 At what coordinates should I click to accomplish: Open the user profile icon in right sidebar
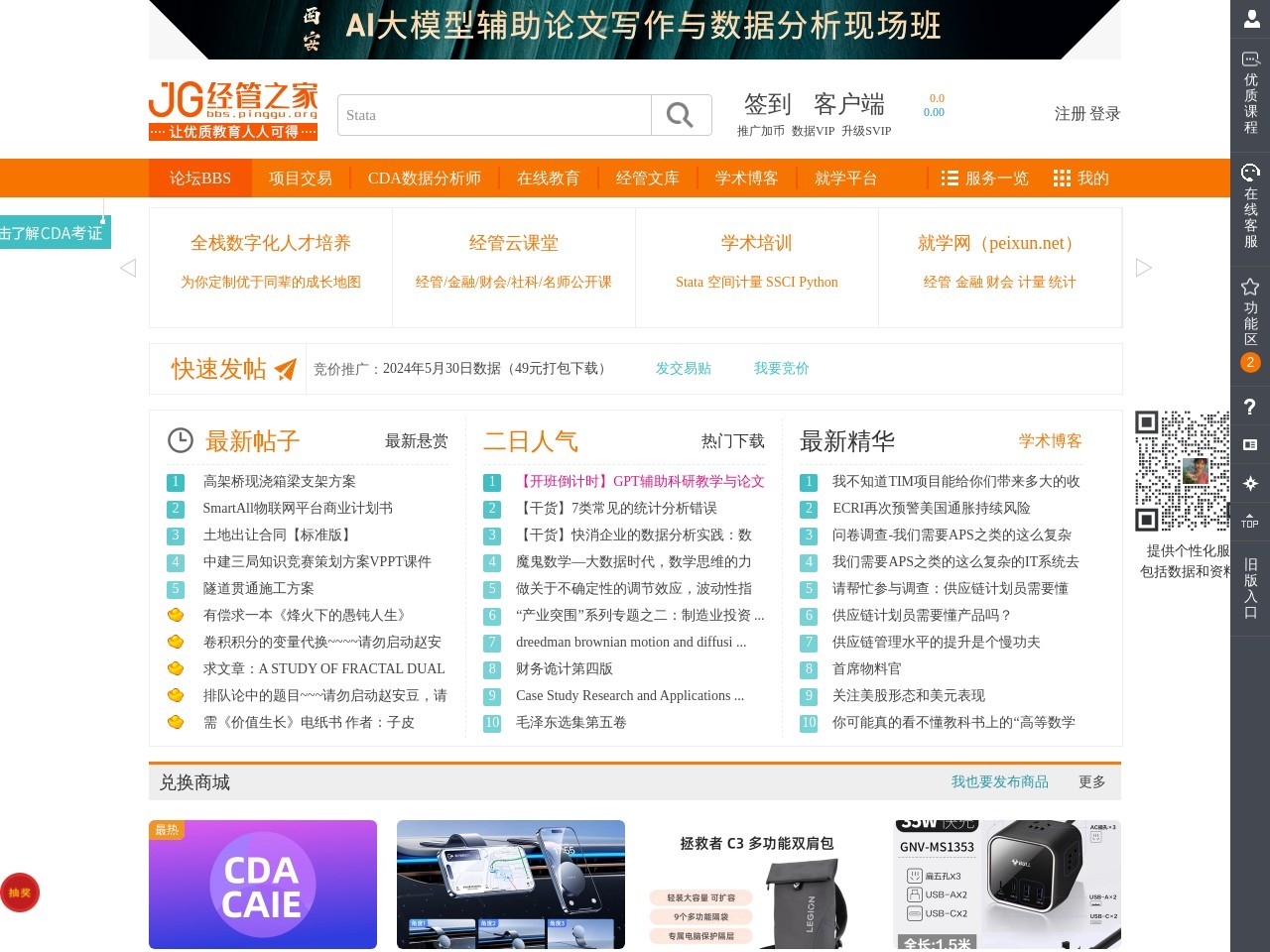click(x=1249, y=17)
